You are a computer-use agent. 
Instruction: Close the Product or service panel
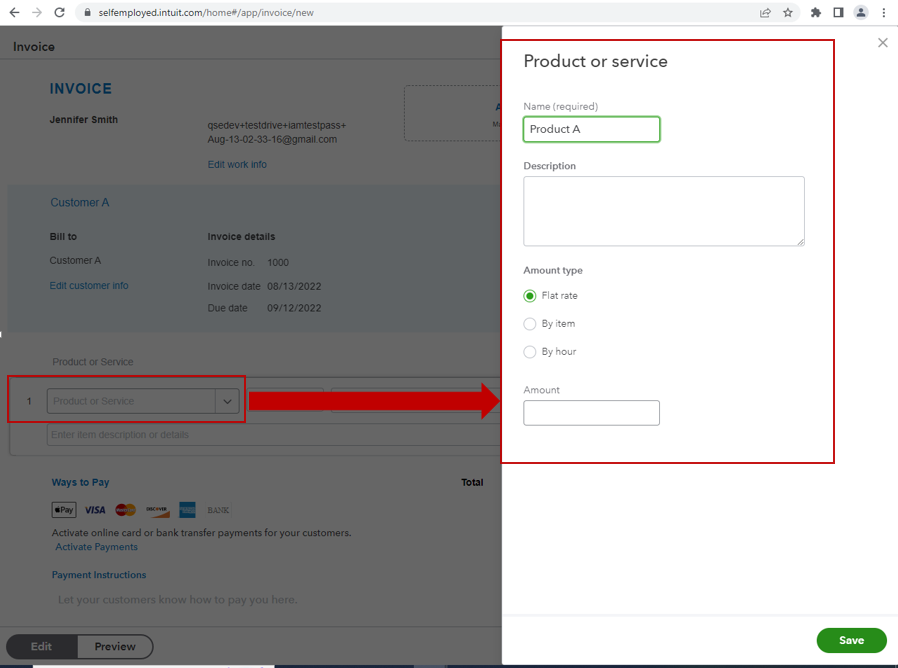[882, 43]
